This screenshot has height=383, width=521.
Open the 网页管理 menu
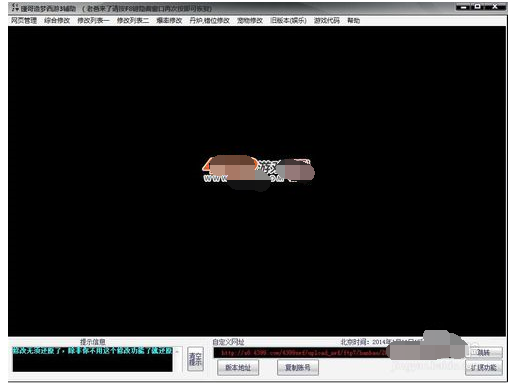[x=24, y=21]
